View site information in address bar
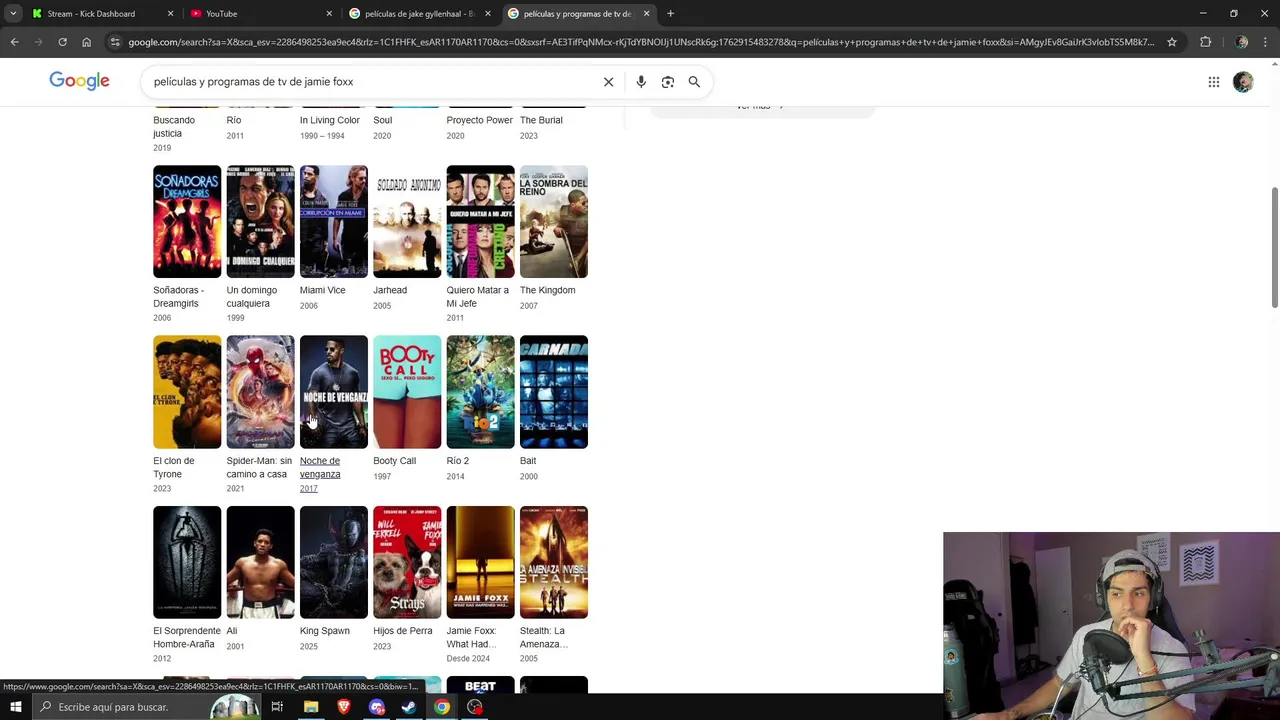Image resolution: width=1280 pixels, height=720 pixels. 115,42
